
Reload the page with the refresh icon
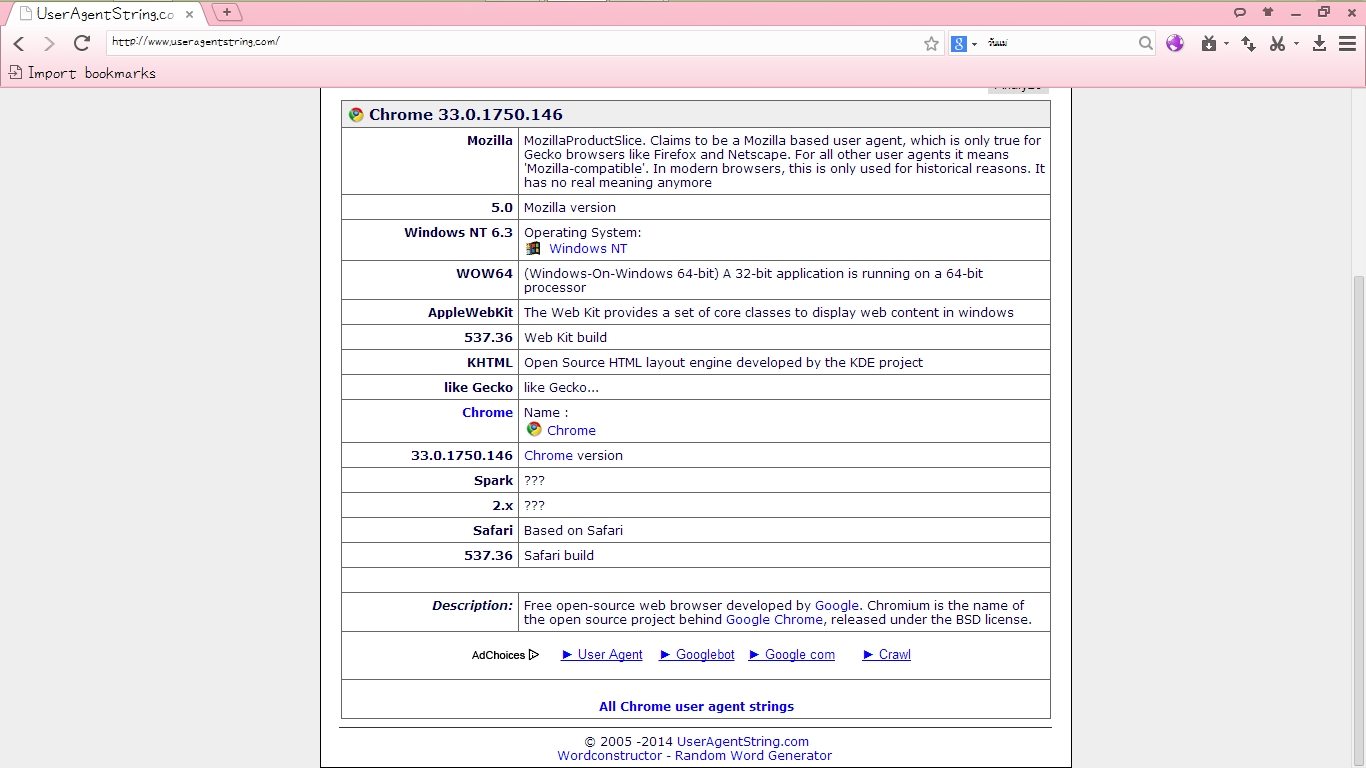[82, 43]
